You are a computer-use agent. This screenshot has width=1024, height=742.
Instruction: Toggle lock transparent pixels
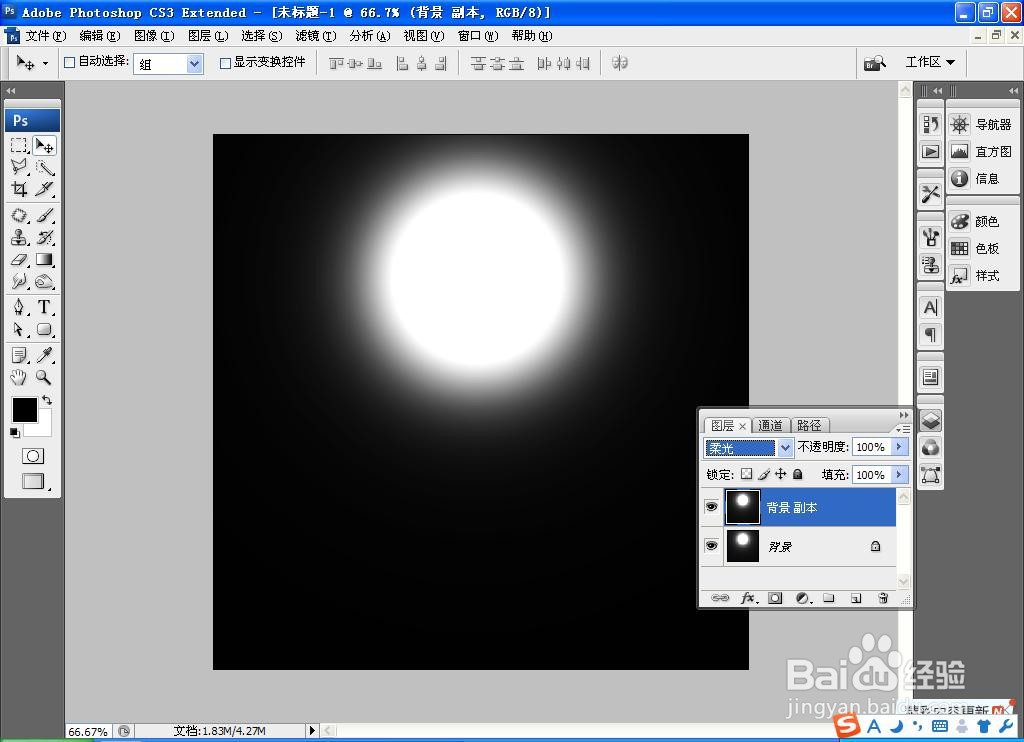pos(746,474)
